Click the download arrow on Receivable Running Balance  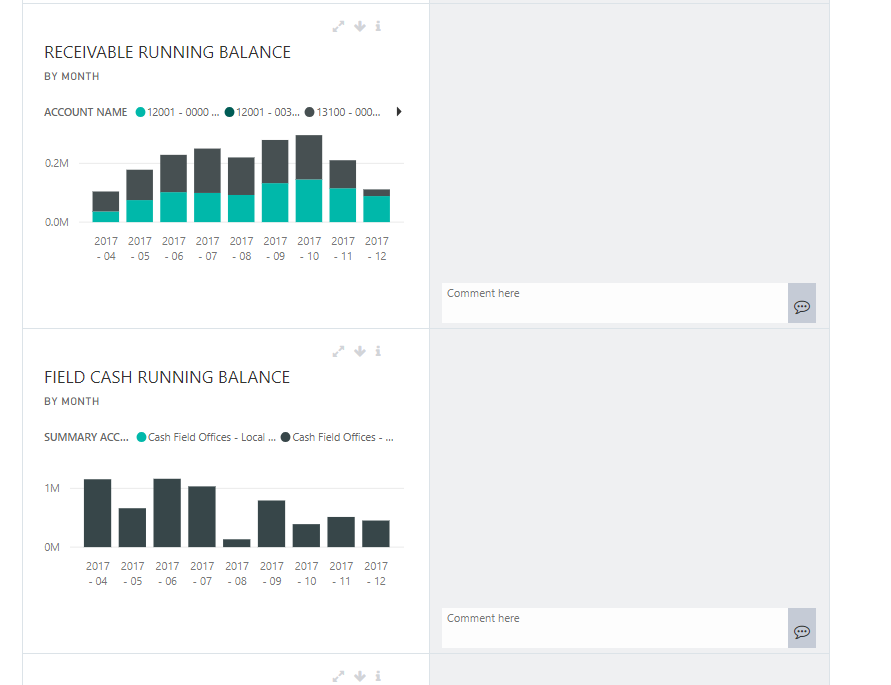pos(360,26)
